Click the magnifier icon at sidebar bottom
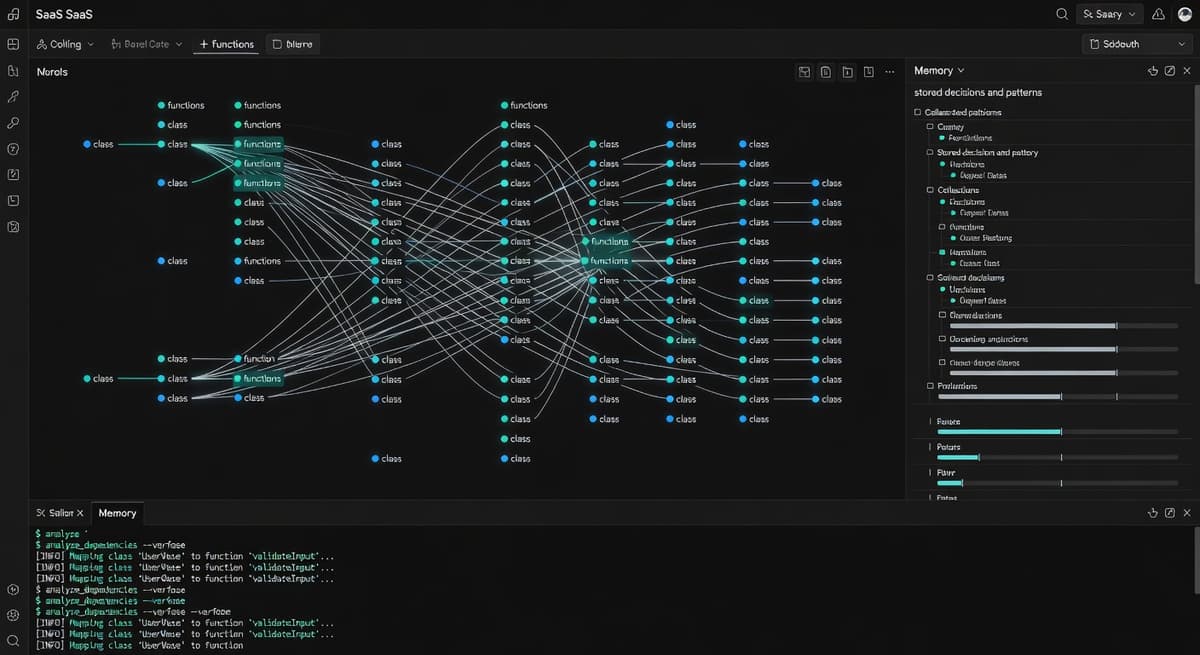Viewport: 1200px width, 655px height. (x=13, y=641)
